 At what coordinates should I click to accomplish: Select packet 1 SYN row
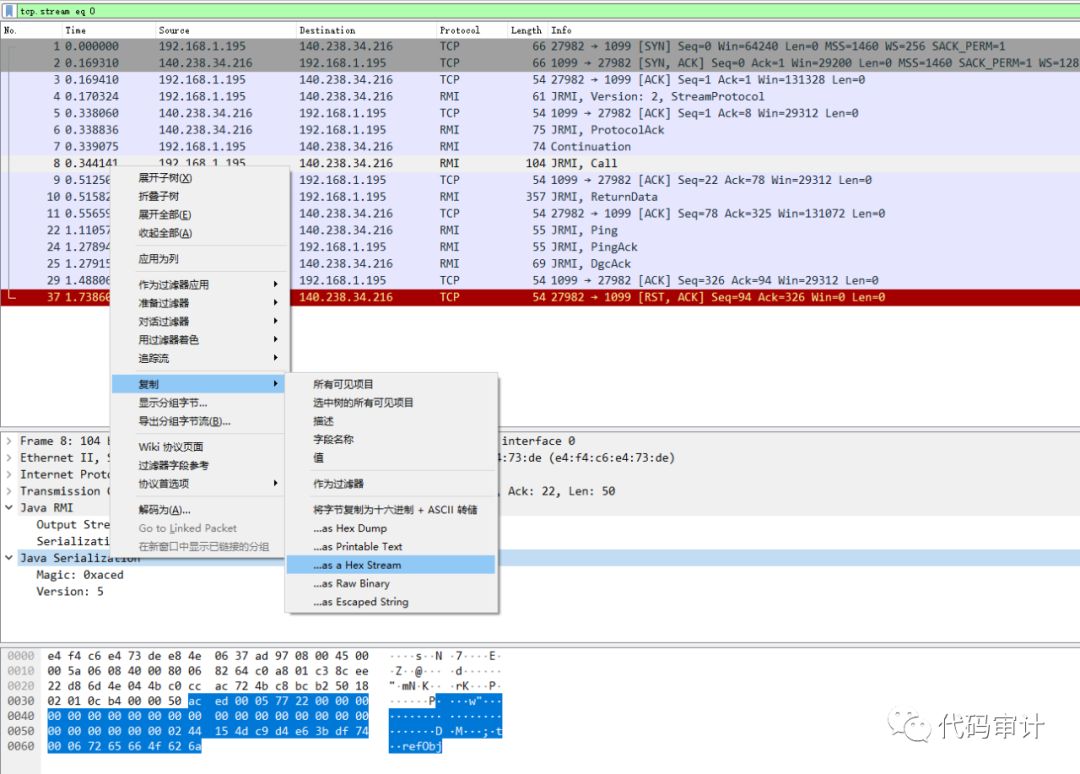[x=540, y=46]
